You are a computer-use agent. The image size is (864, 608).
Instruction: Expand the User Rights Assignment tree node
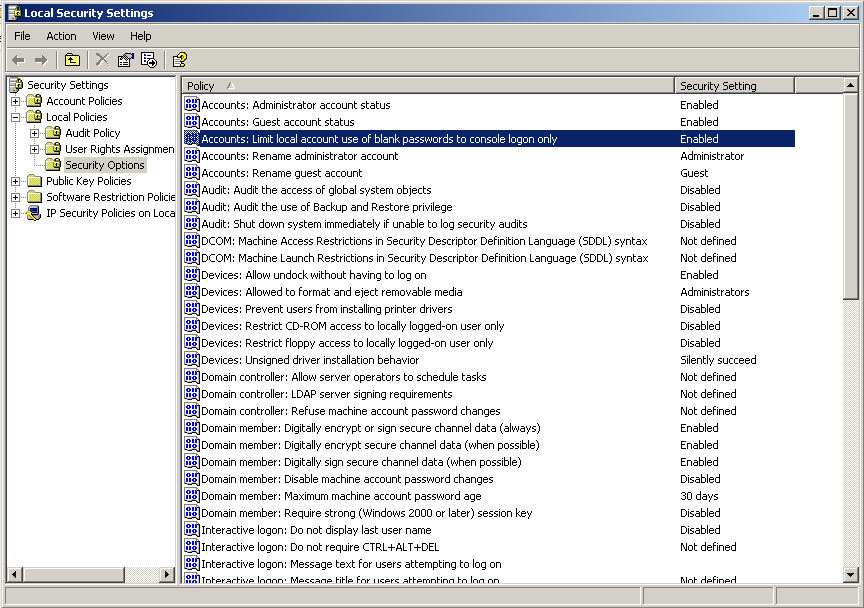(35, 149)
